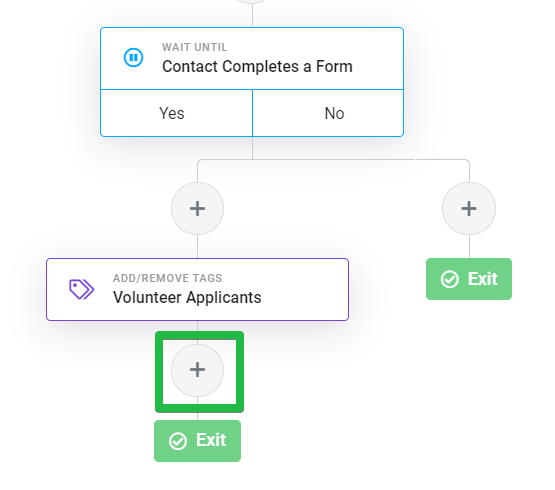
Task: Click the blue pause icon in Wait Until step
Action: [133, 57]
